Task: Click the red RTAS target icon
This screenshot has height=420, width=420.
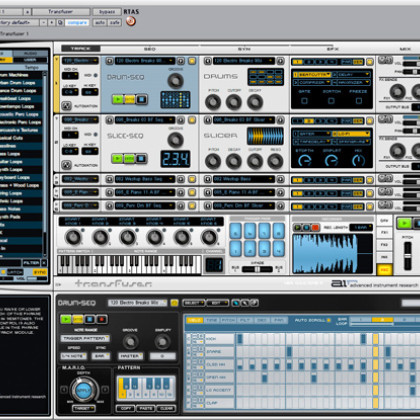Action: 131,22
